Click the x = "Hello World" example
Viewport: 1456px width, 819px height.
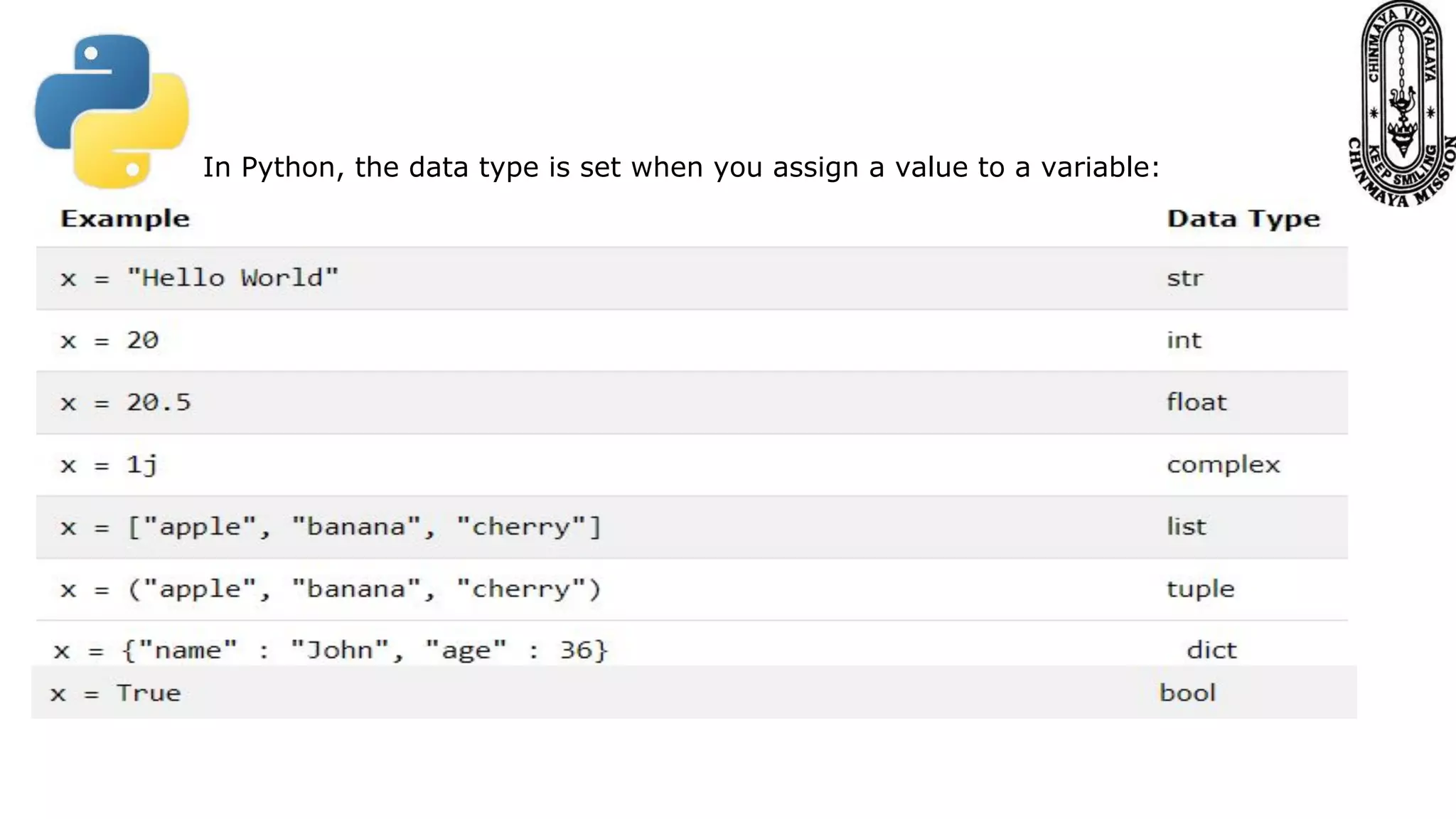pyautogui.click(x=200, y=278)
